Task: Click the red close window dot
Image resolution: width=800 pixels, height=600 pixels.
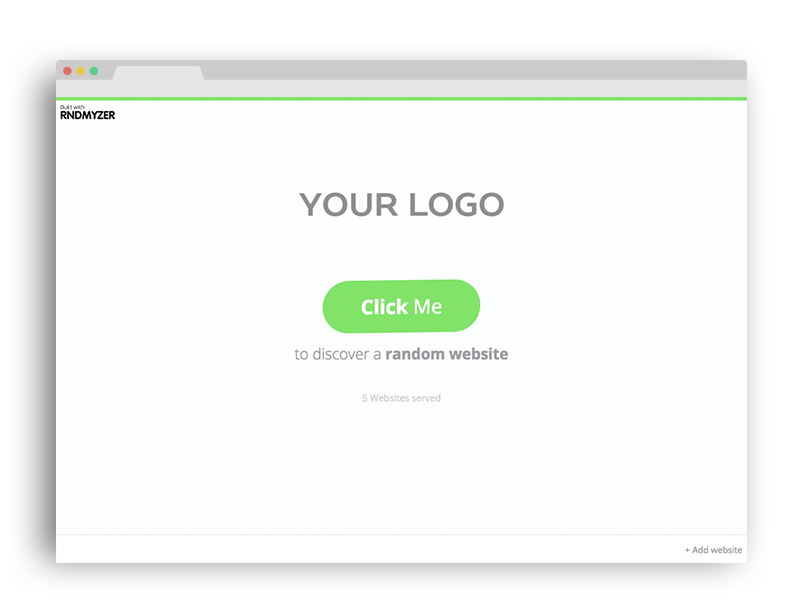Action: tap(67, 71)
